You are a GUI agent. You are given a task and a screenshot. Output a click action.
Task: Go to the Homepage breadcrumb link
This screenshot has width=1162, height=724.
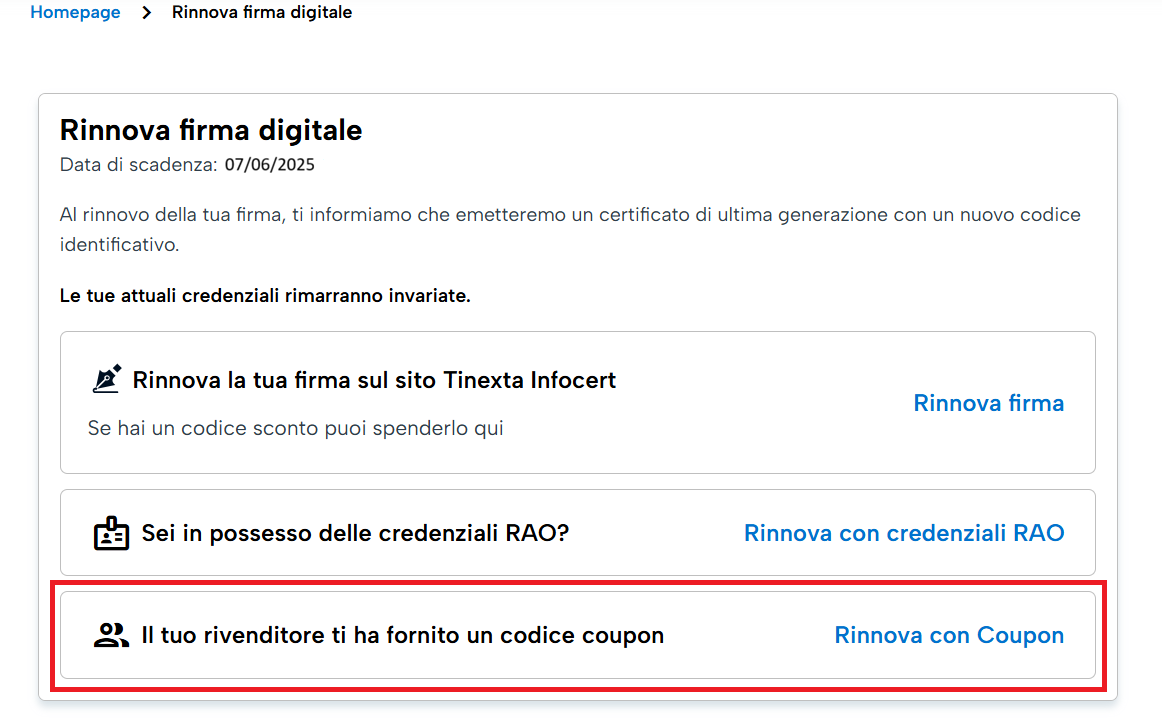pyautogui.click(x=75, y=13)
